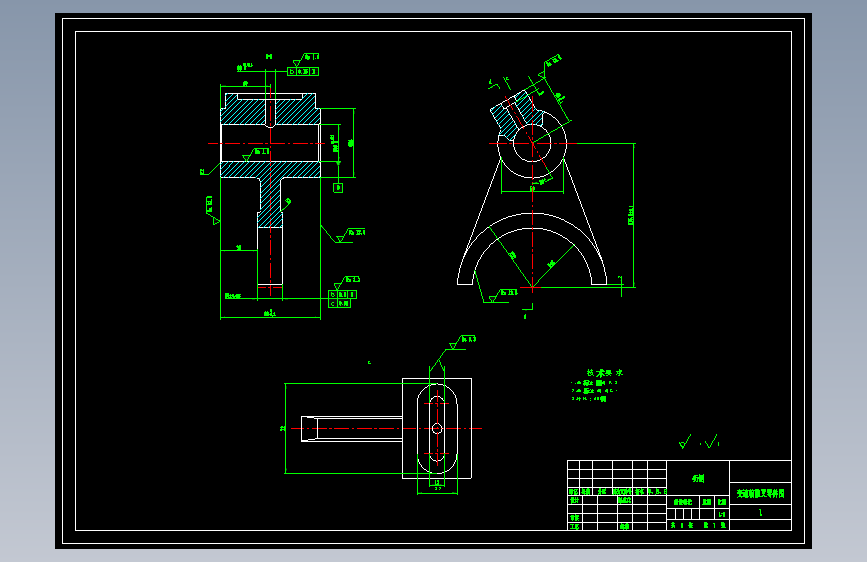Select the drawing number "1" cell in title block
This screenshot has height=562, width=867.
(760, 512)
